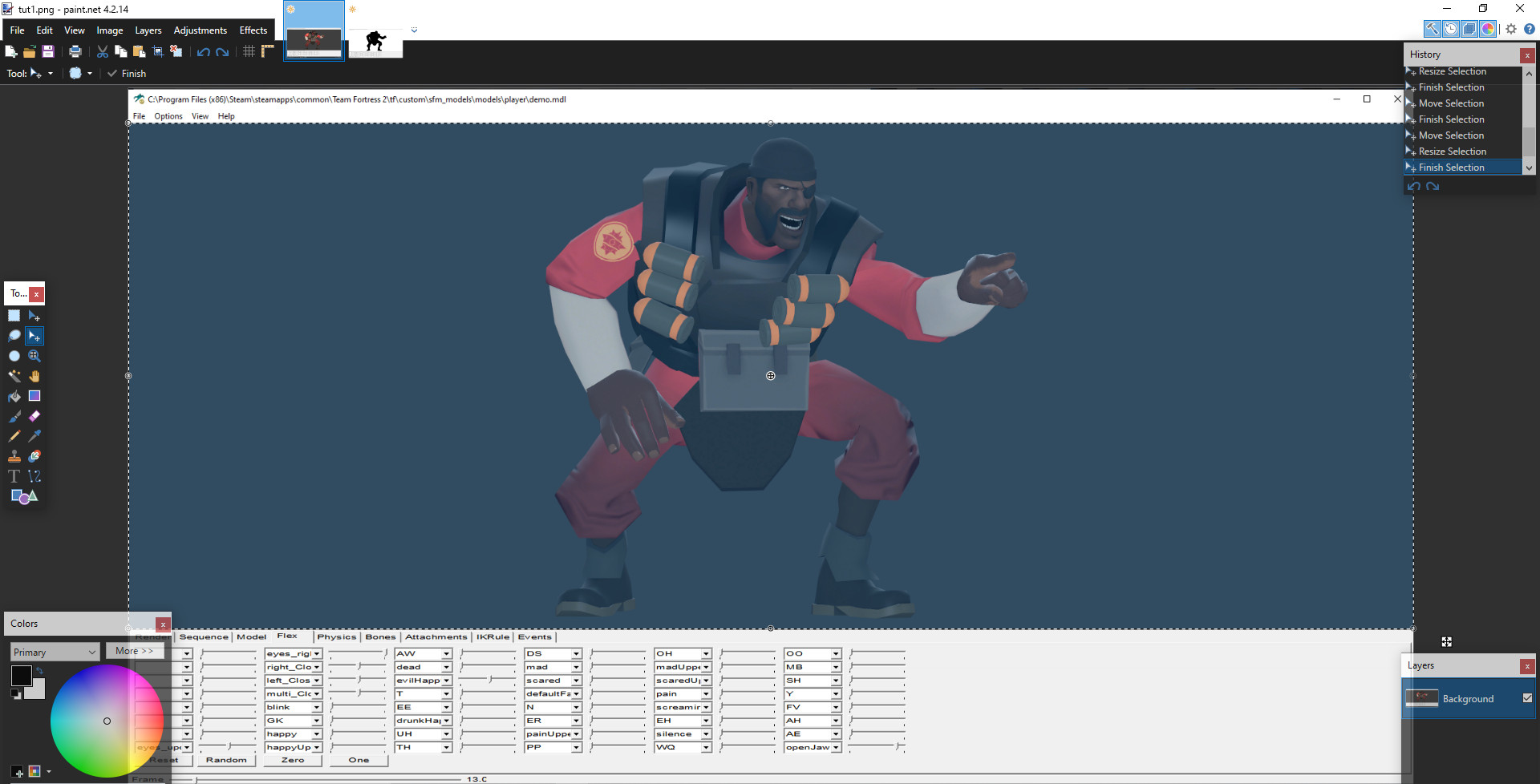Click Crop to Selection toolbar icon
This screenshot has width=1540, height=784.
coord(158,51)
